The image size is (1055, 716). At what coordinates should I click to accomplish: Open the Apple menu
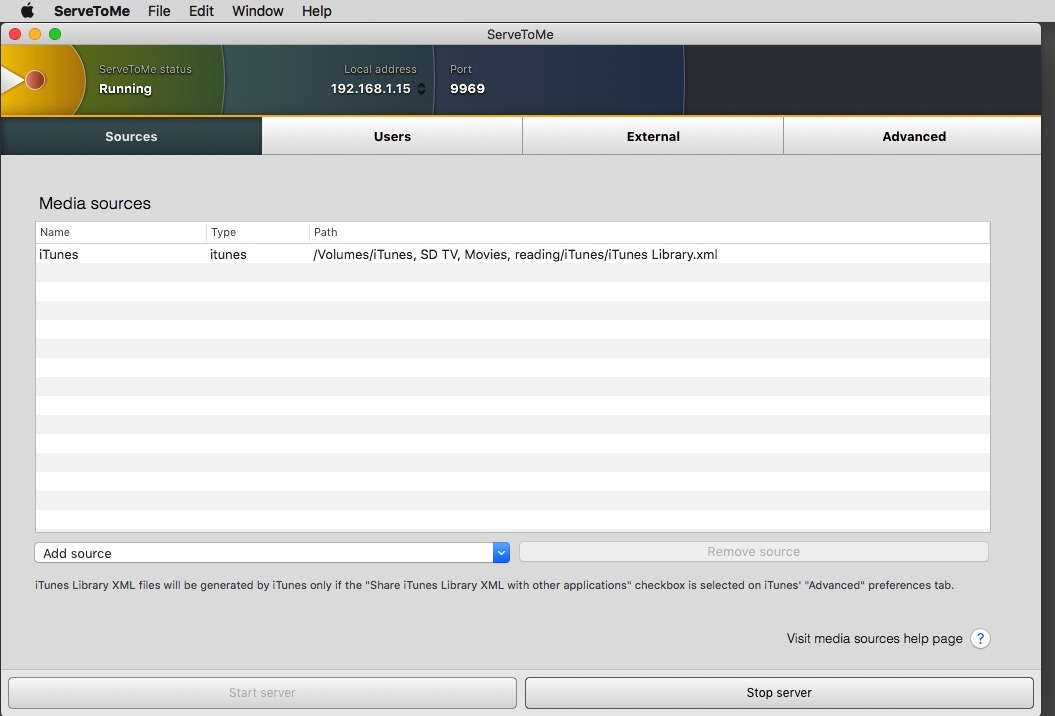tap(27, 11)
